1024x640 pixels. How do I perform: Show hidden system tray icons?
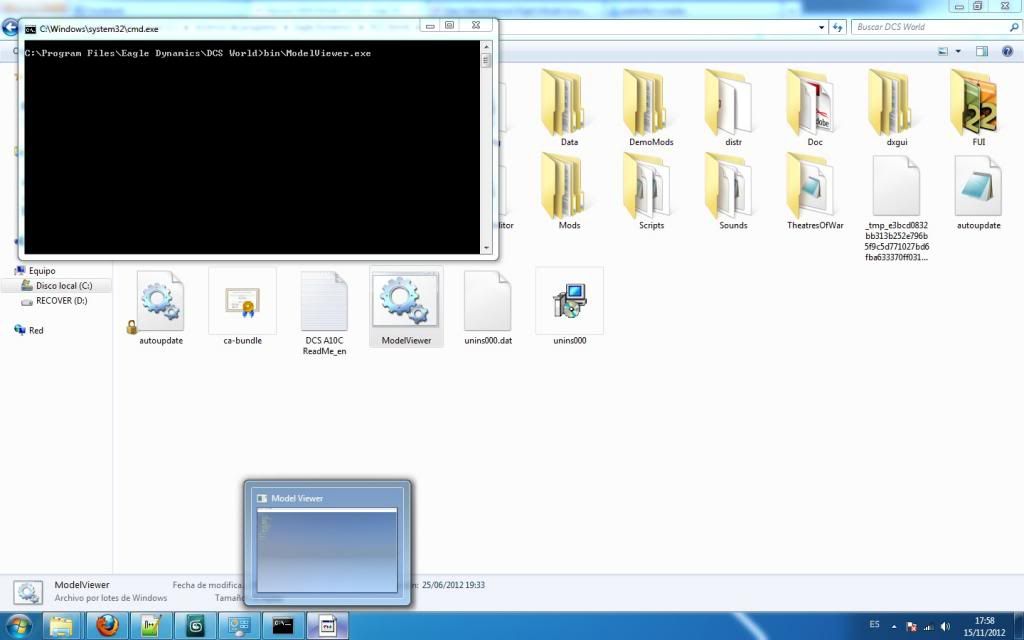895,626
